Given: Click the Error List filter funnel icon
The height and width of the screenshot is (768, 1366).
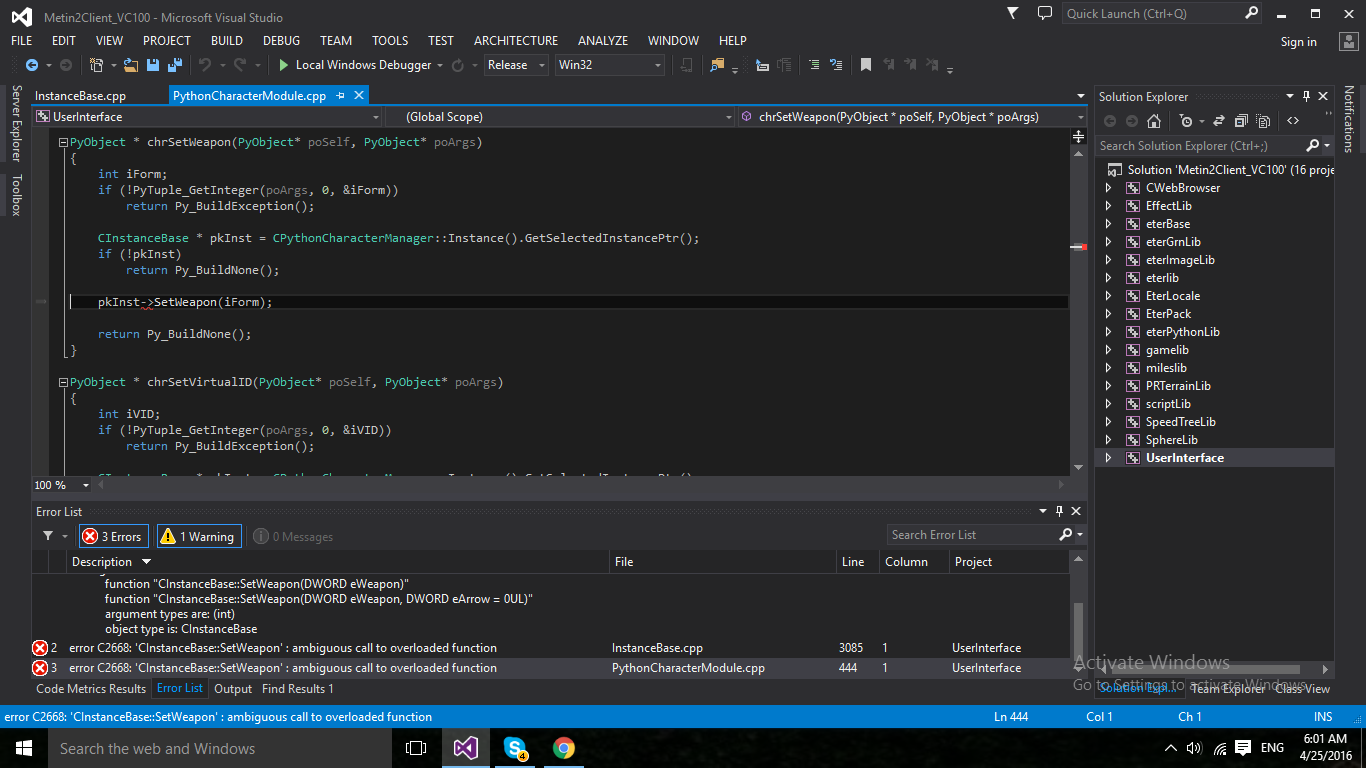Looking at the screenshot, I should pos(47,536).
